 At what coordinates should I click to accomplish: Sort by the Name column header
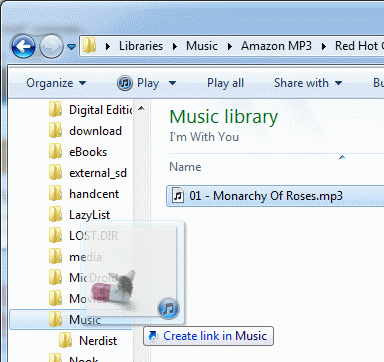pos(185,167)
